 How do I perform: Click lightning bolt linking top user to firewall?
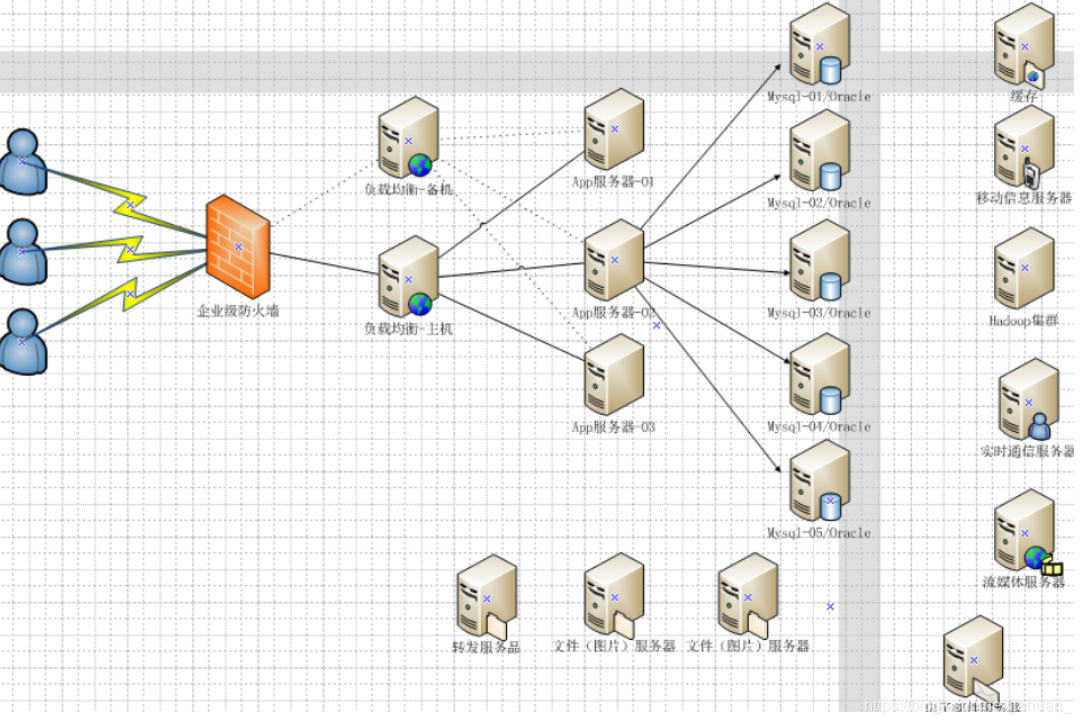point(130,205)
